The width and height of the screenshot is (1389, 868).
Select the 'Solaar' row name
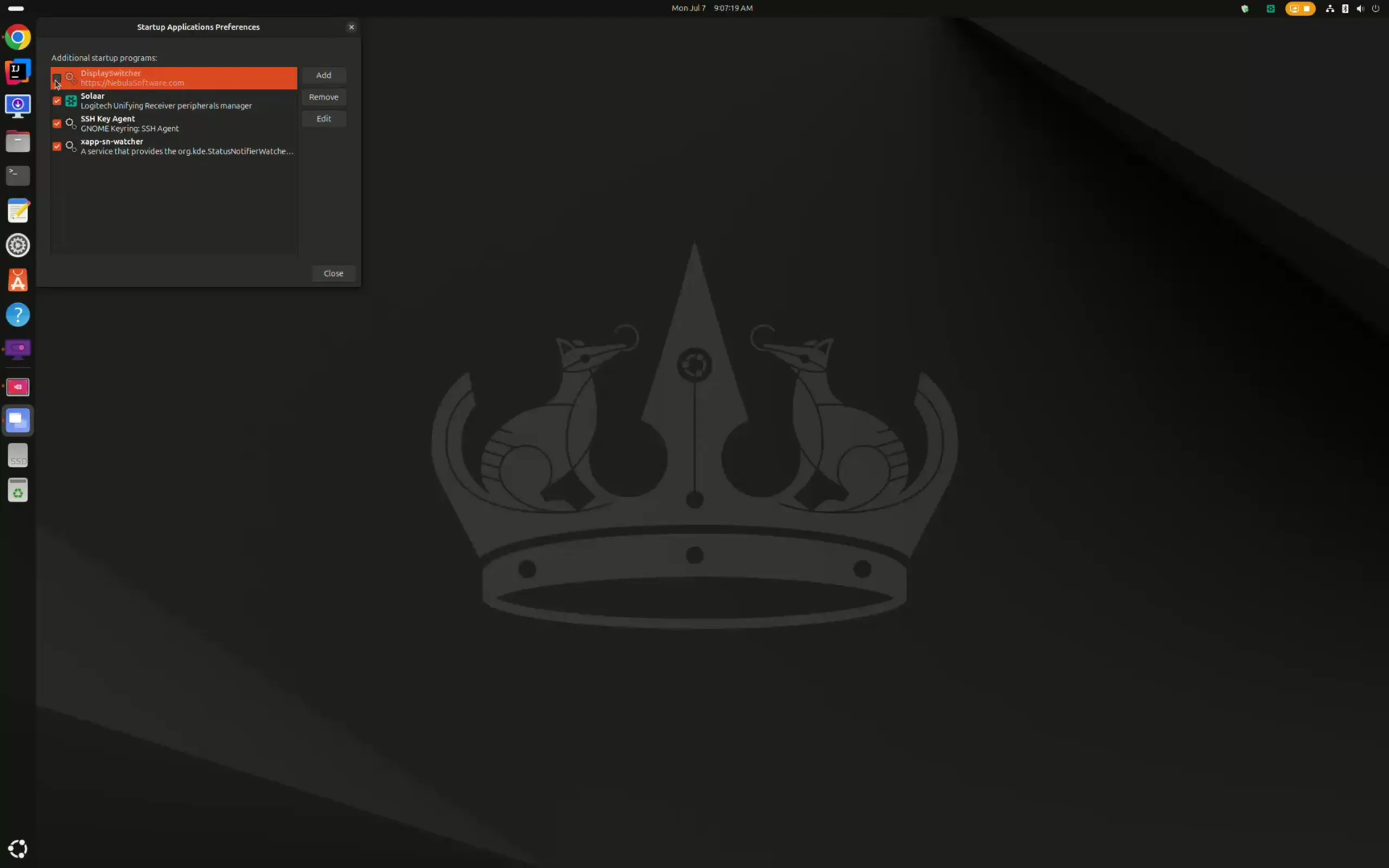coord(92,96)
